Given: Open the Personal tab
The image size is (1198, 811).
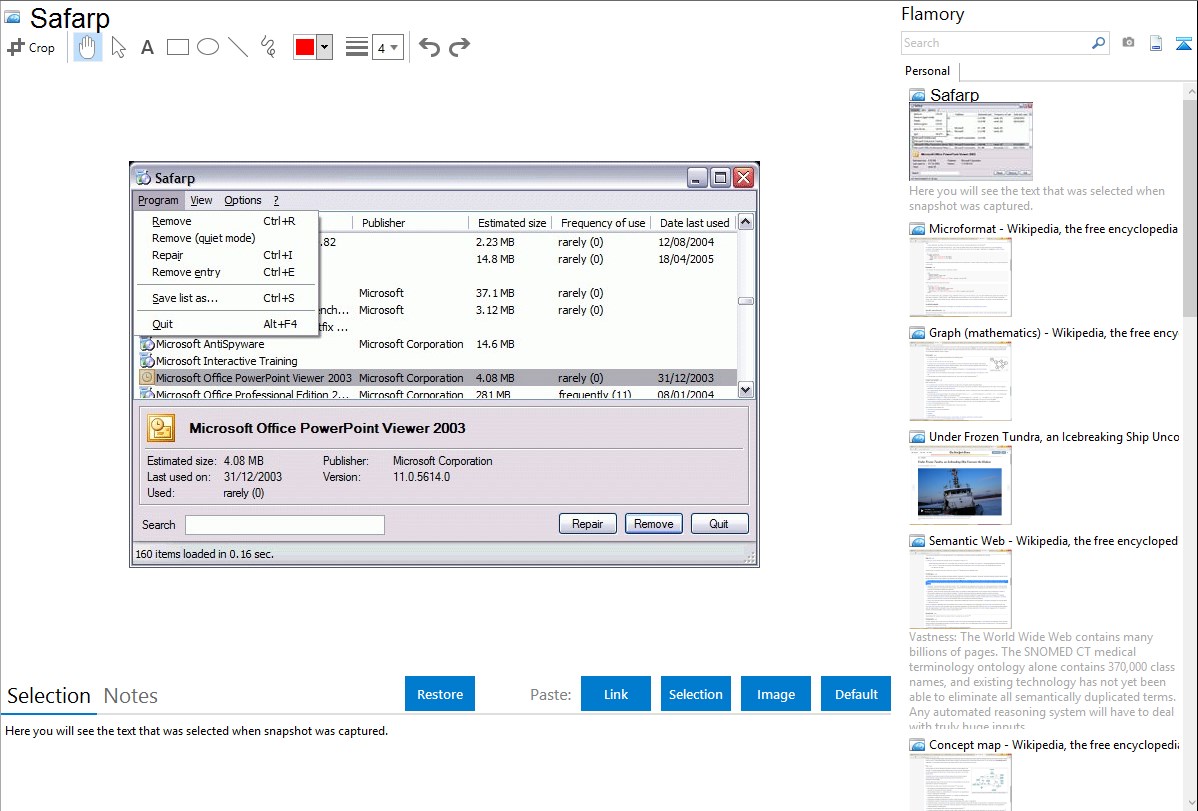Looking at the screenshot, I should point(927,71).
